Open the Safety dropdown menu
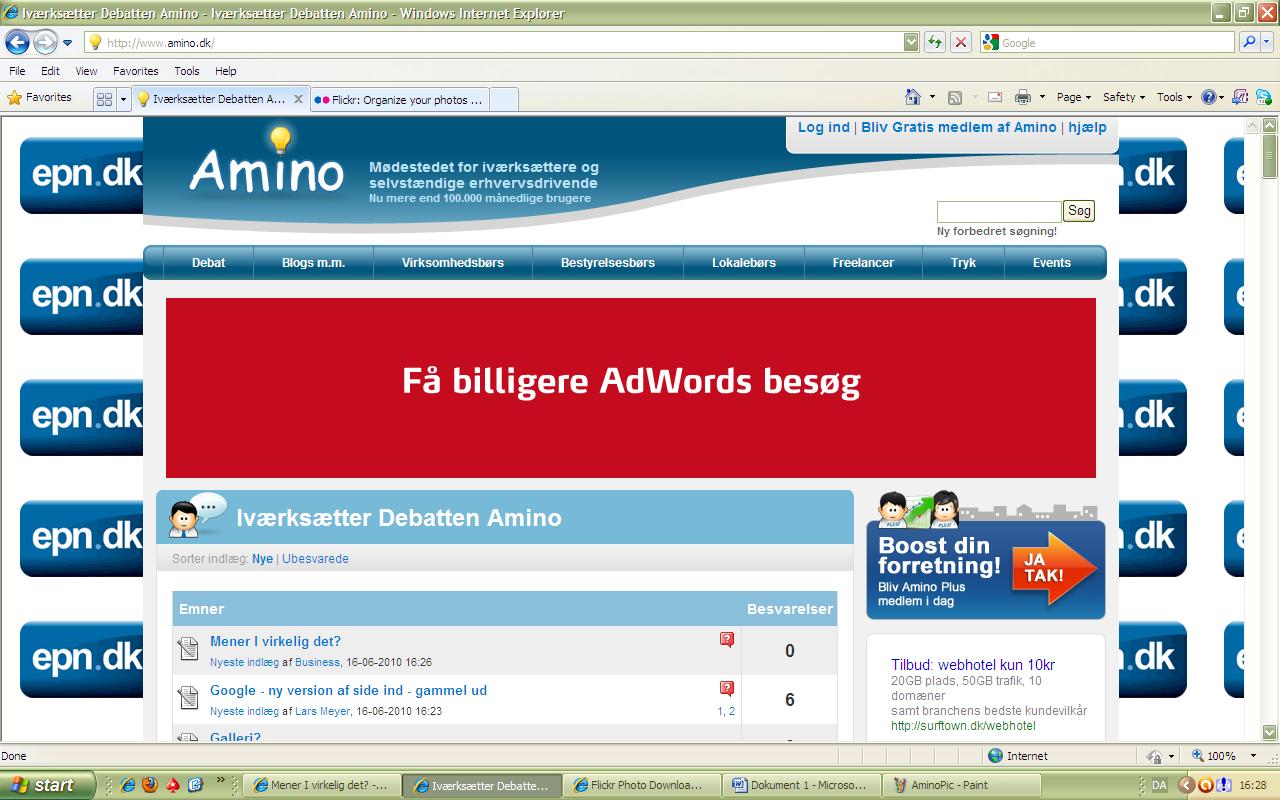1280x800 pixels. pos(1125,97)
